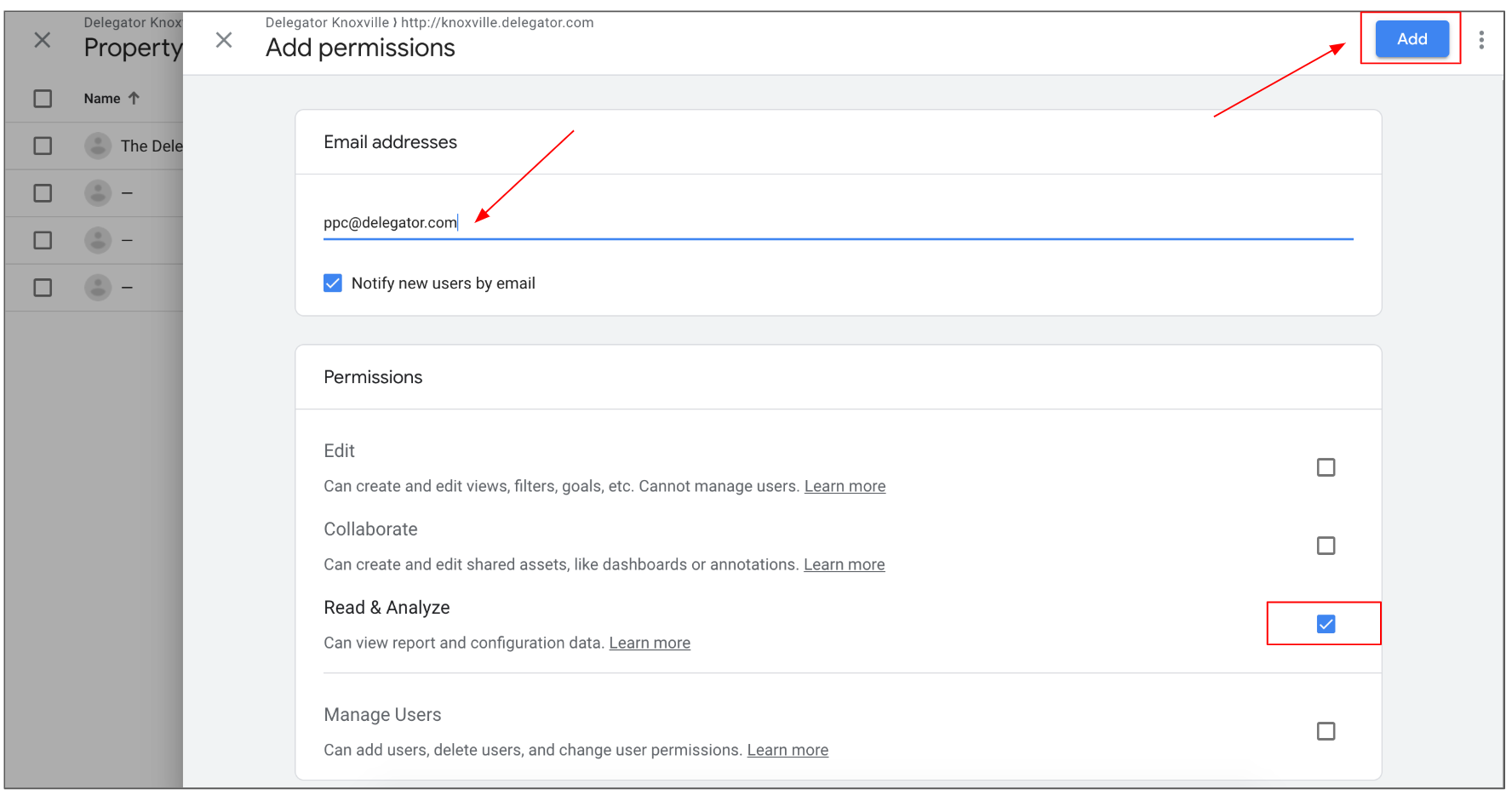1512x795 pixels.
Task: Uncheck the Read & Analyze permission
Action: coord(1326,624)
